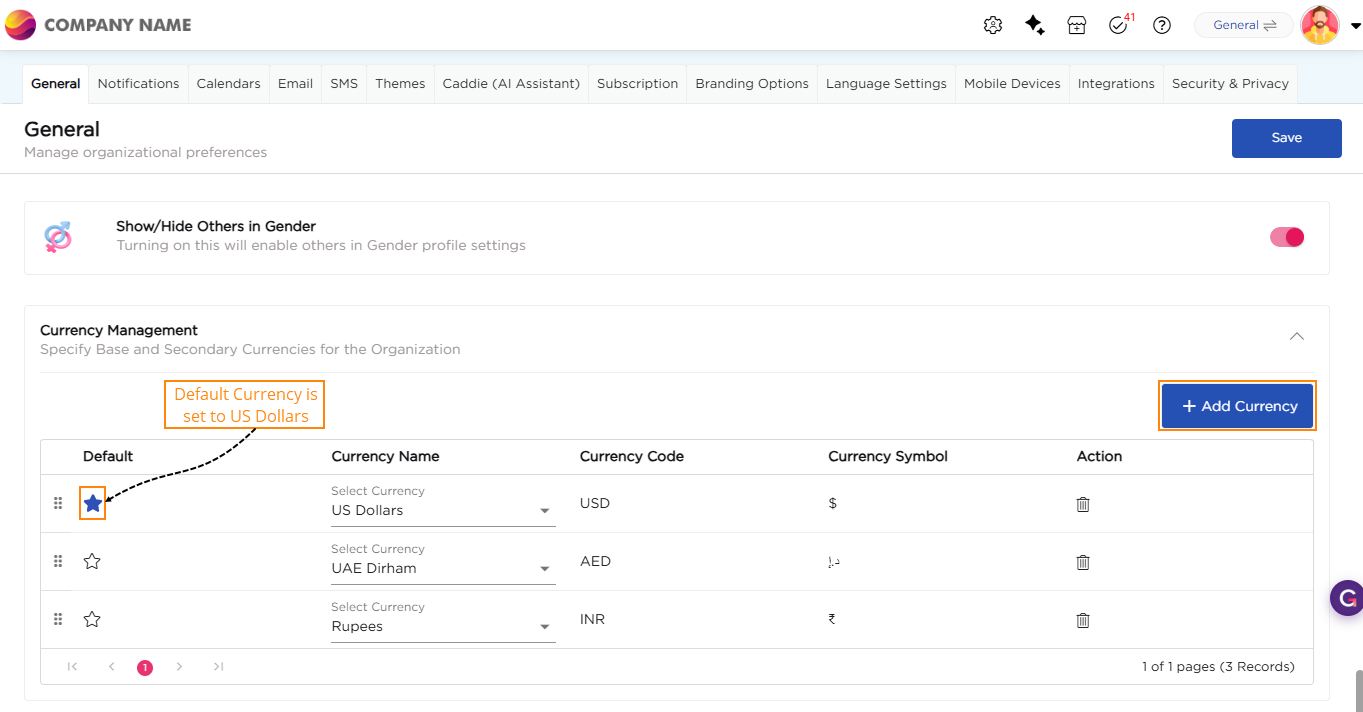Mark Rupees as default currency star
The width and height of the screenshot is (1363, 712).
click(x=92, y=620)
